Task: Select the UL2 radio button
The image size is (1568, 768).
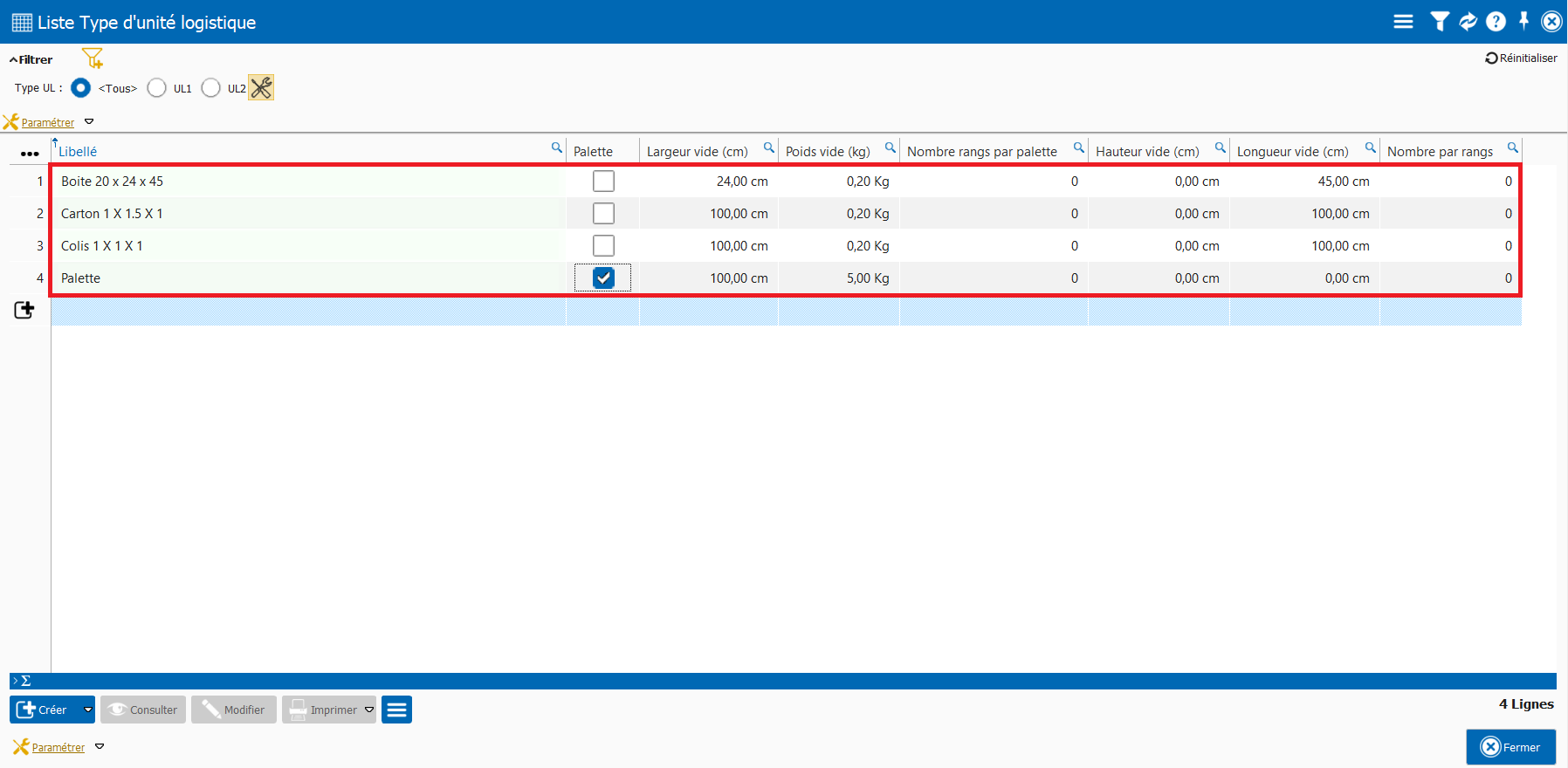Action: (x=211, y=88)
